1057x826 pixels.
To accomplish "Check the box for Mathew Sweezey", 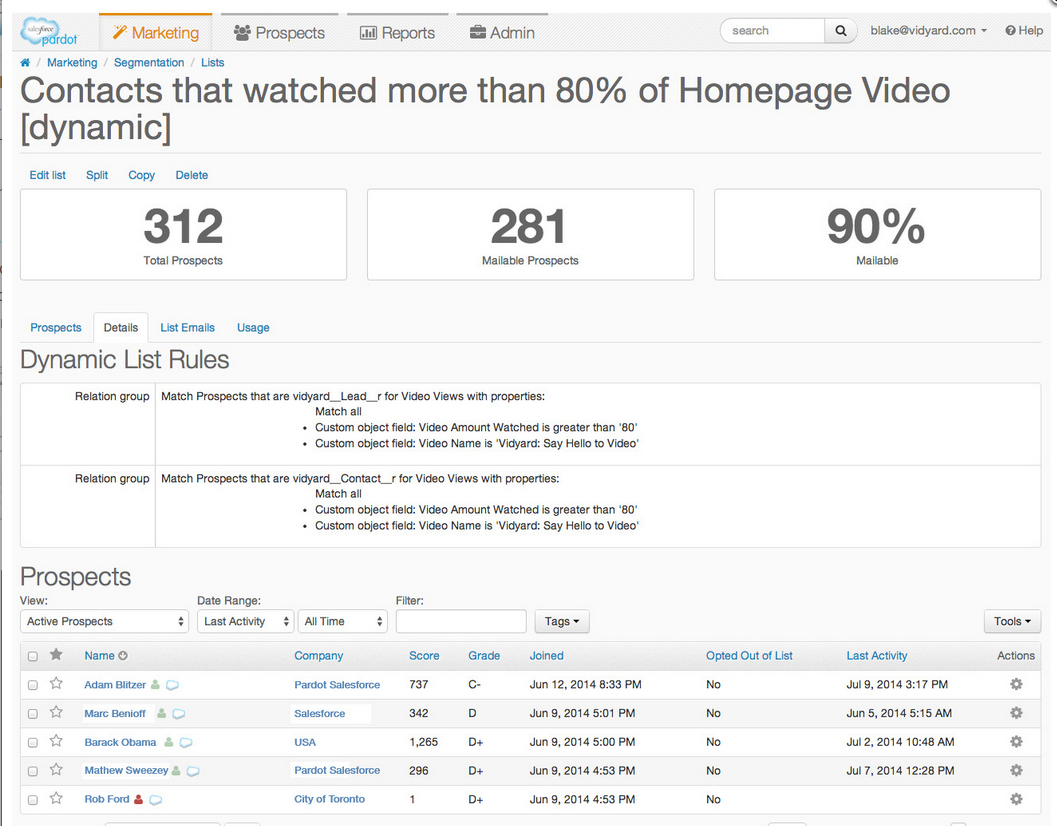I will [x=32, y=771].
